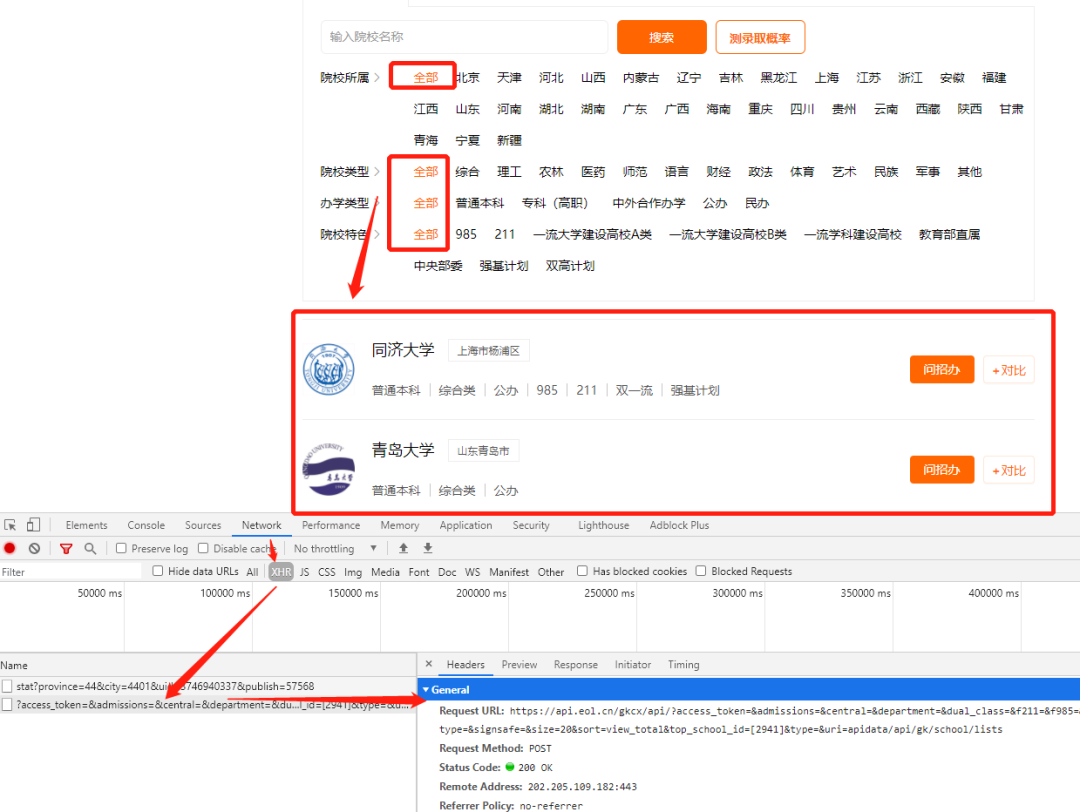Select the 综合 school type filter
Screen dimensions: 1080x812
[468, 171]
